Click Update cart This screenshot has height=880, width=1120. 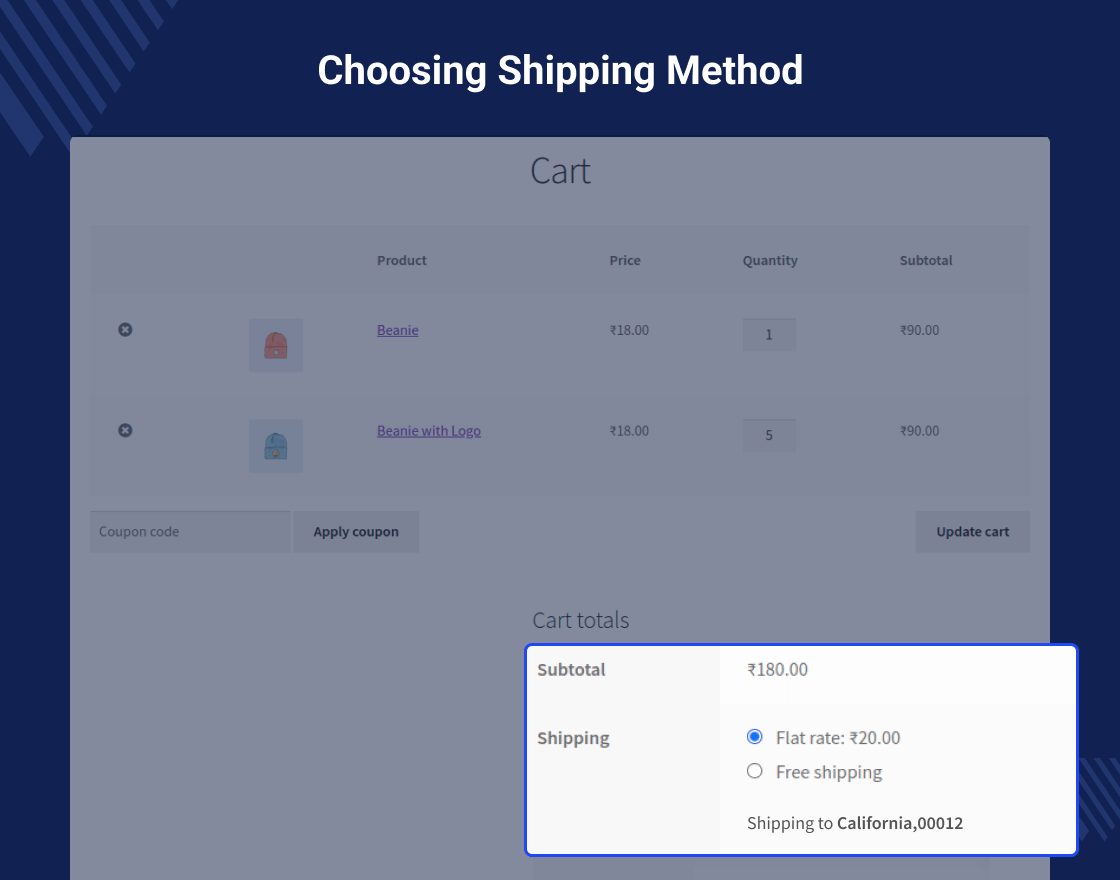pos(972,531)
